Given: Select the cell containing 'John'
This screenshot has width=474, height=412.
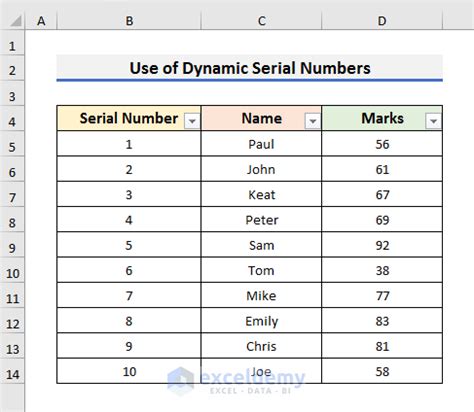Looking at the screenshot, I should [x=261, y=169].
